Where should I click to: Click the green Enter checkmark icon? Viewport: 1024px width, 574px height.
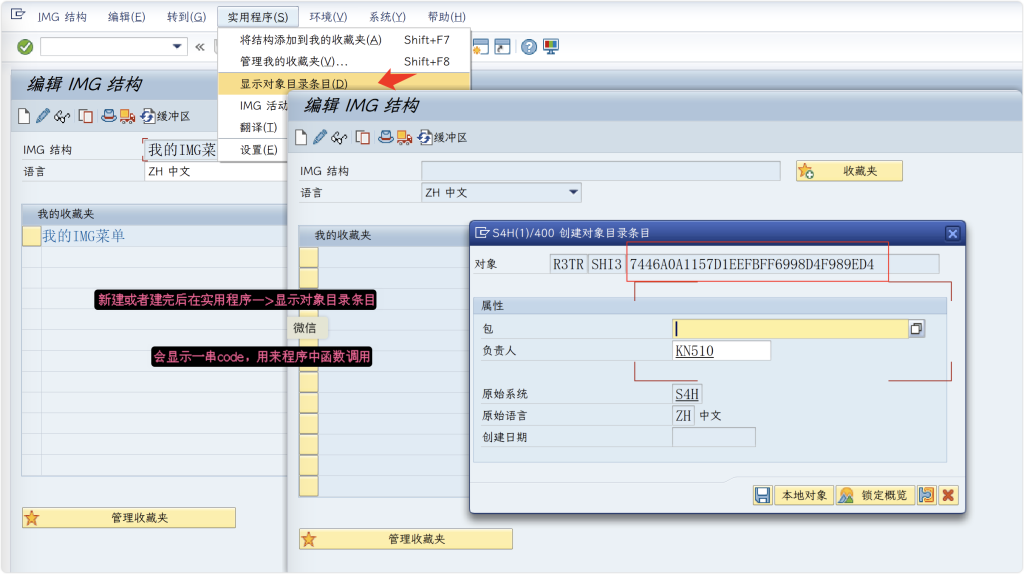pyautogui.click(x=25, y=47)
